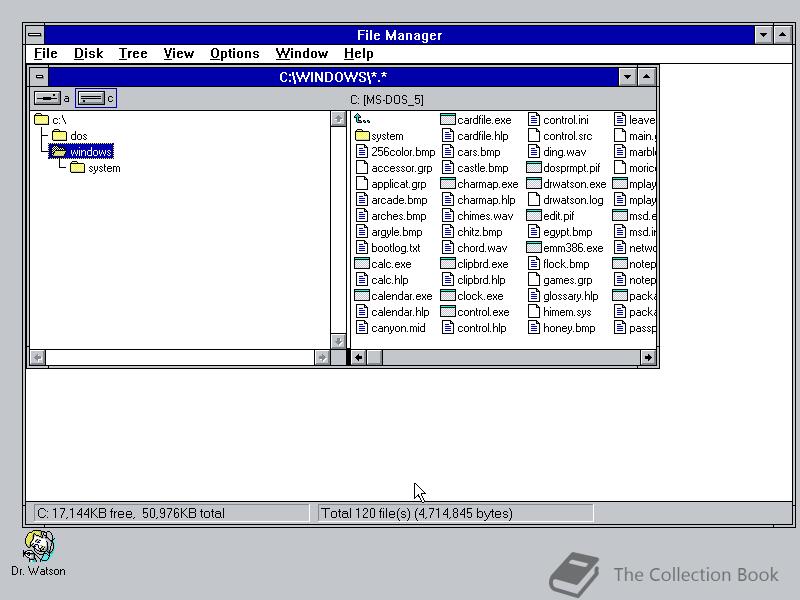Select file edit.pif
Screen dimensions: 800x600
551,216
